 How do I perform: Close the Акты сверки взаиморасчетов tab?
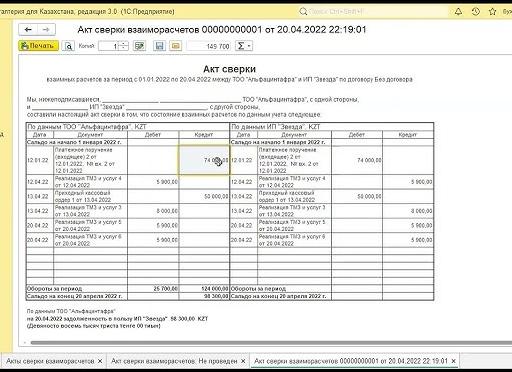[100, 361]
